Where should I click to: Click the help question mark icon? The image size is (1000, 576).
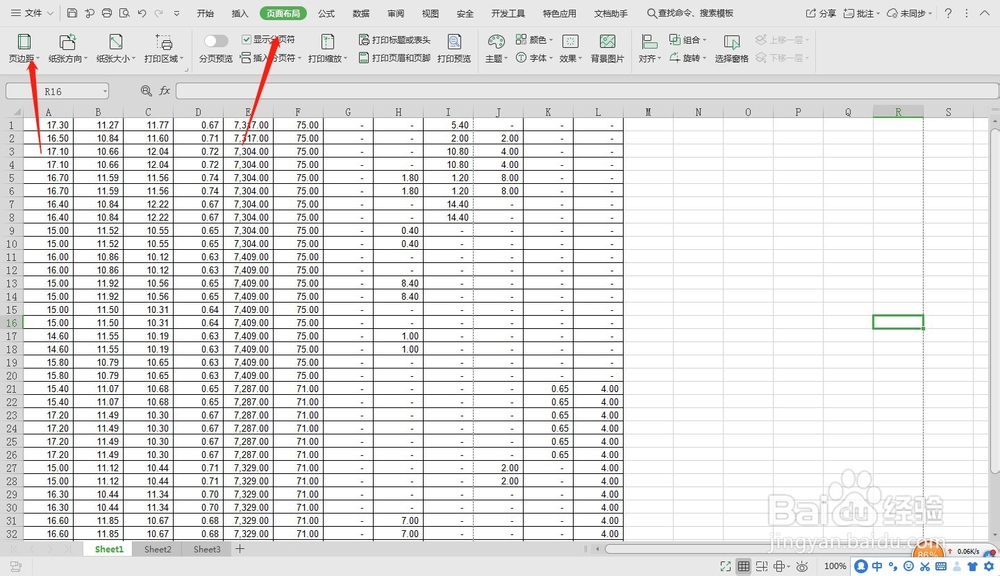[948, 13]
